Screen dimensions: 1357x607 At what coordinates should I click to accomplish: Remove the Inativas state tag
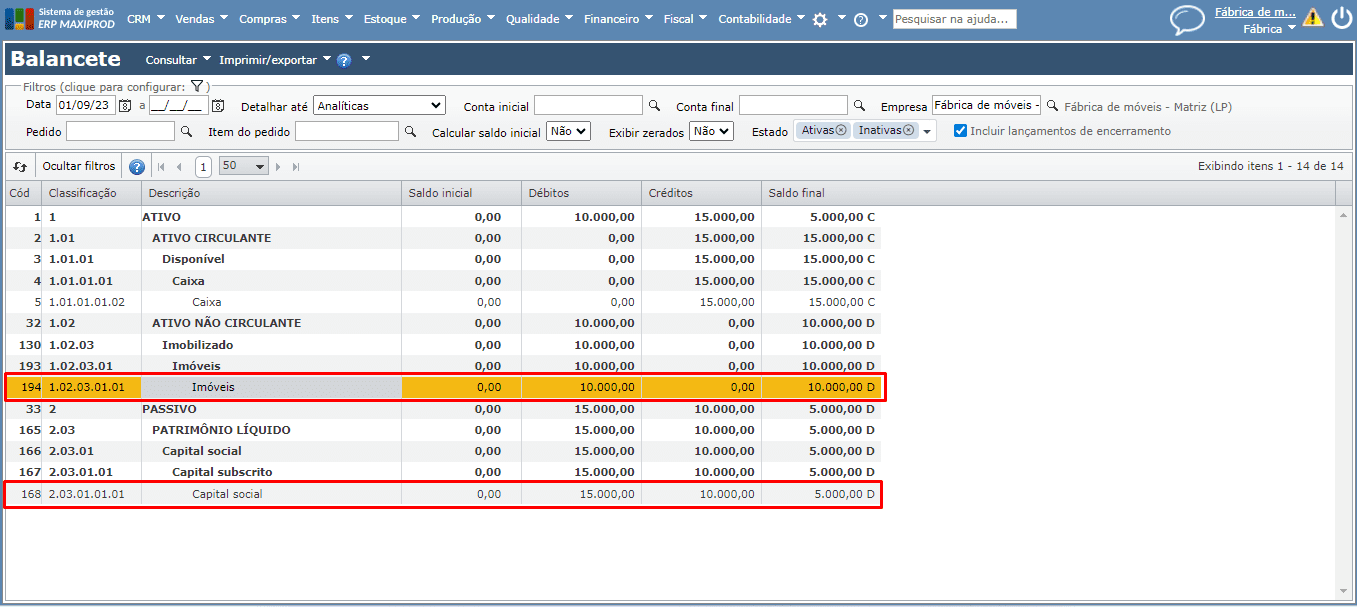point(909,131)
